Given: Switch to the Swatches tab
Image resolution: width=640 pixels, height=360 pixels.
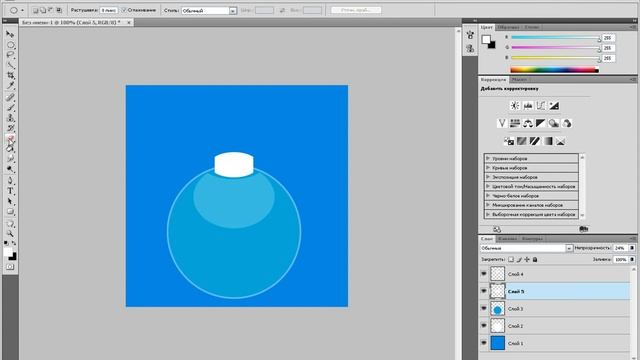Looking at the screenshot, I should (509, 27).
